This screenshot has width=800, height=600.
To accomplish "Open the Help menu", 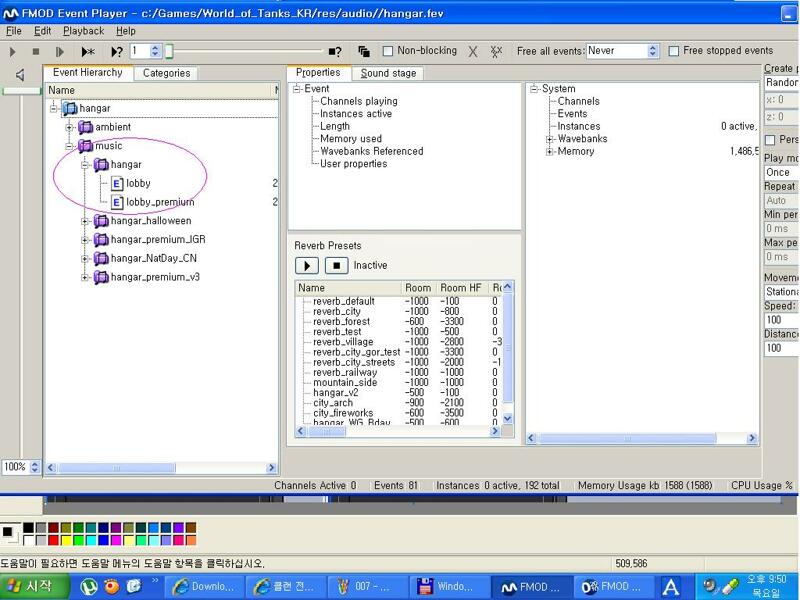I will 126,31.
